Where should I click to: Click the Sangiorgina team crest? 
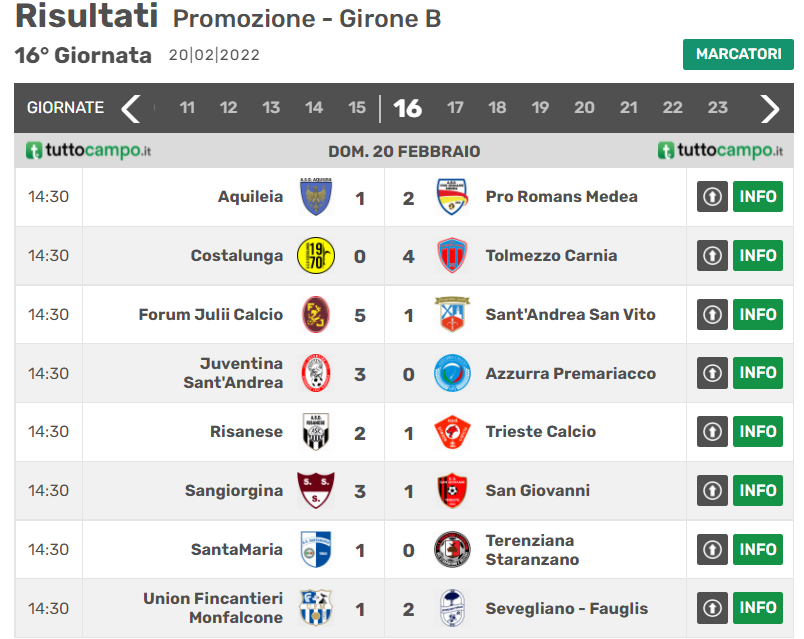317,491
